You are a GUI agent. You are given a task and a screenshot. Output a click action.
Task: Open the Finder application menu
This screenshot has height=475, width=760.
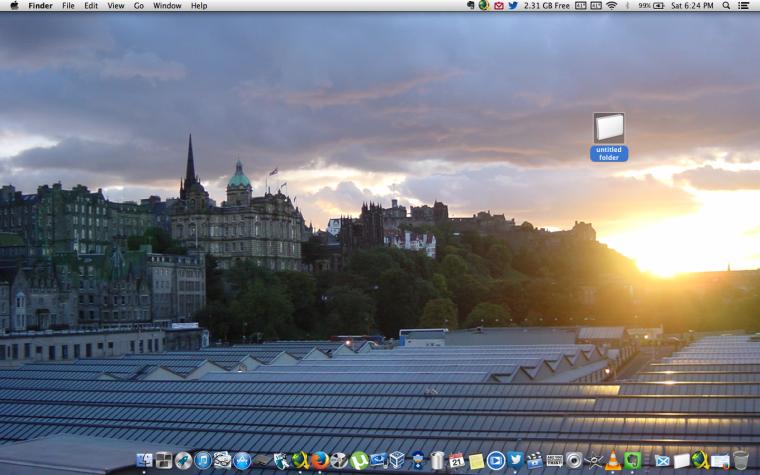click(41, 6)
